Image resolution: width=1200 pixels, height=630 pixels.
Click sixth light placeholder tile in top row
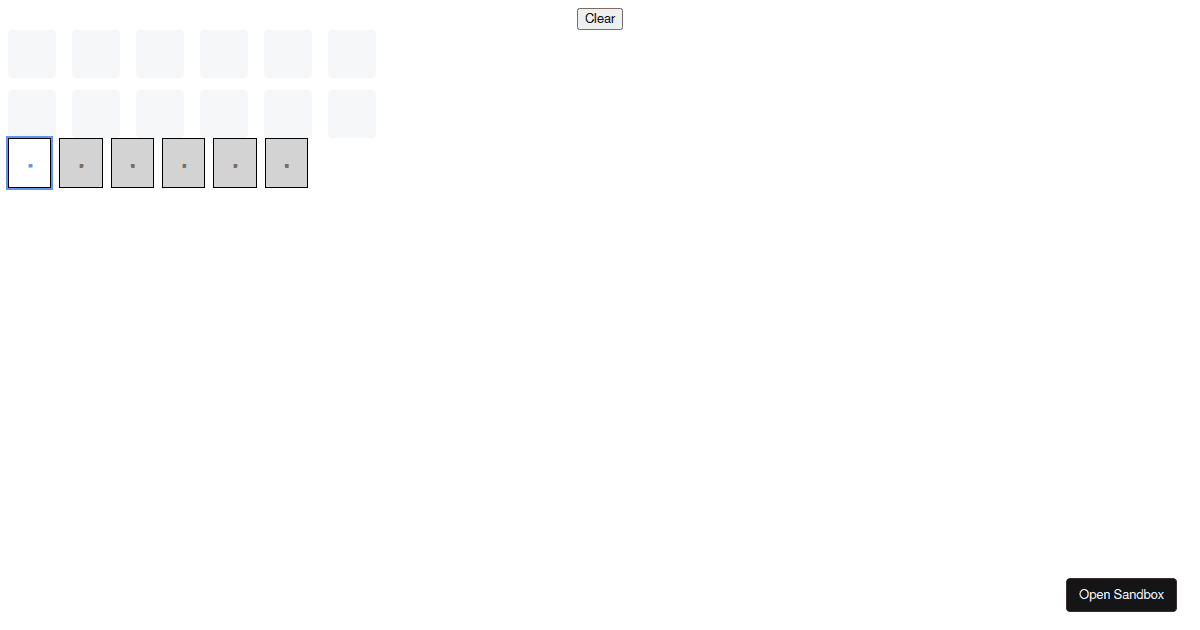tap(352, 54)
